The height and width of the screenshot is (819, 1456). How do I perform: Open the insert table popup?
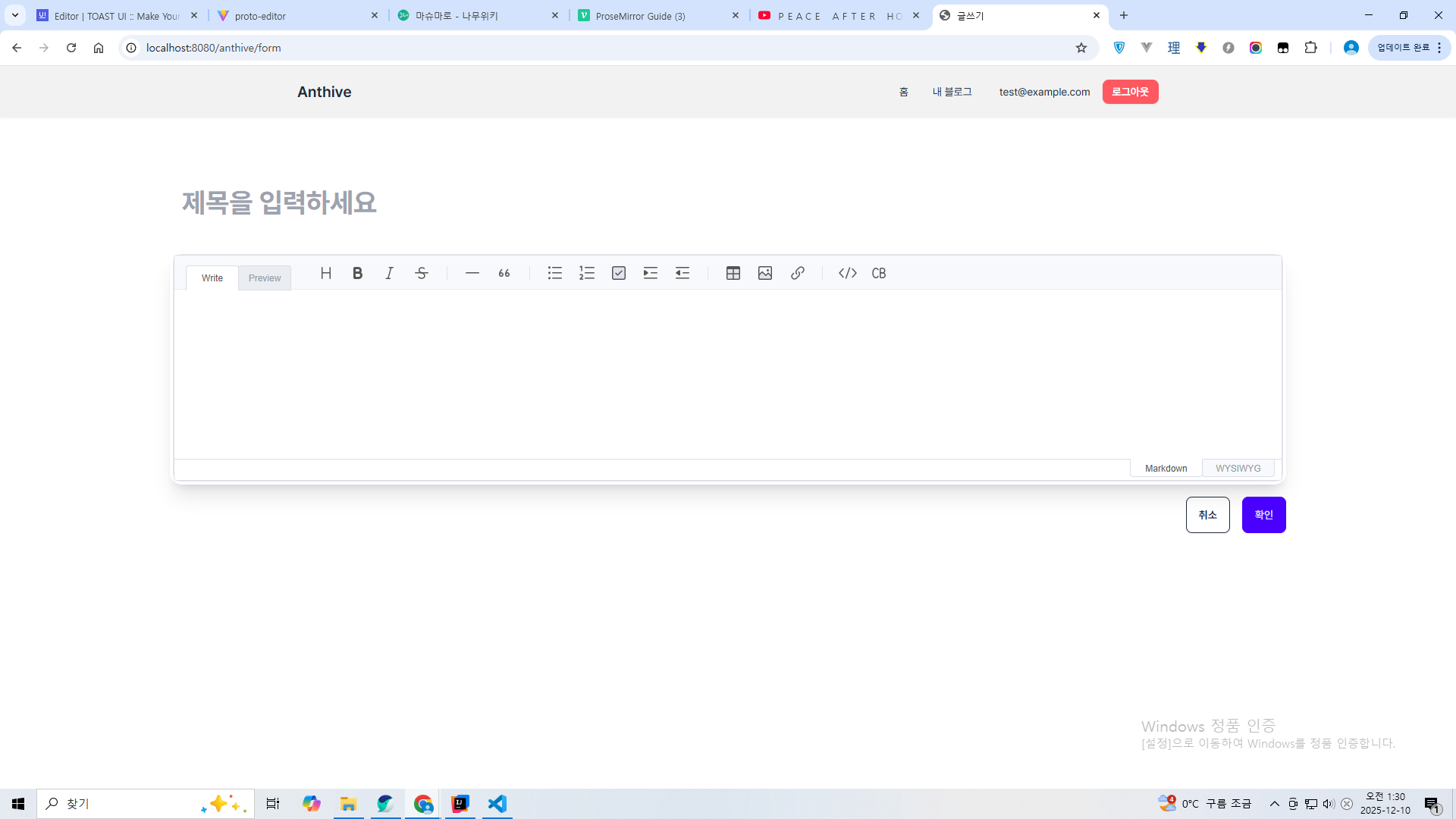[x=733, y=273]
